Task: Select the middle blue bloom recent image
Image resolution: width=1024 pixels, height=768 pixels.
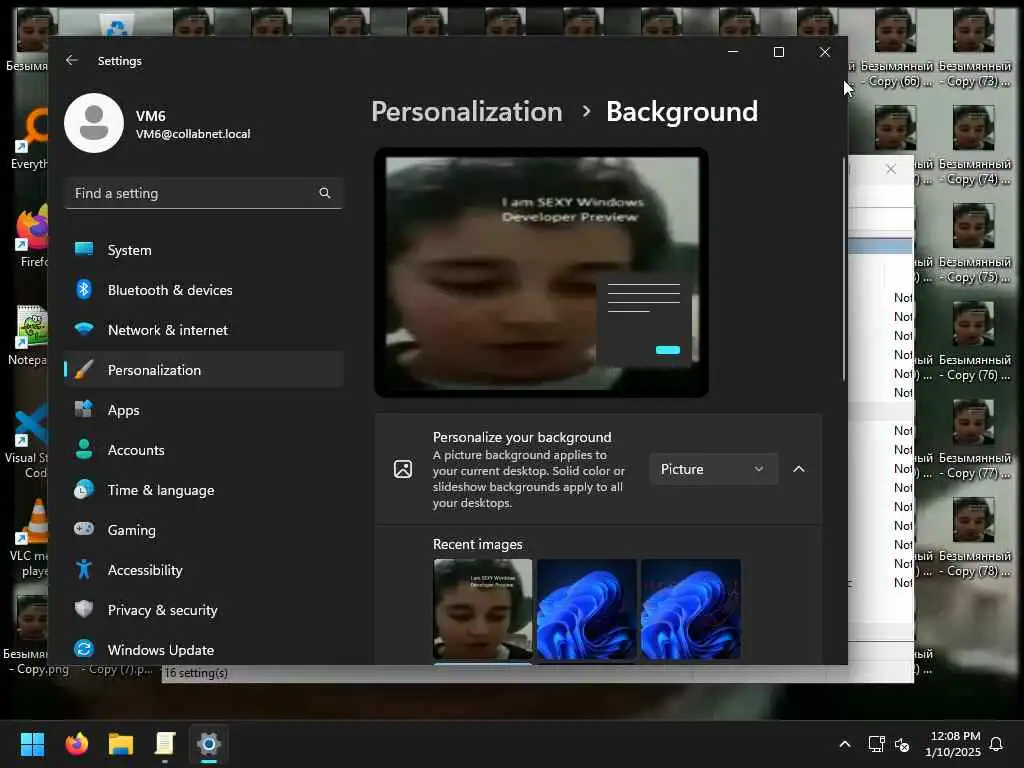Action: (x=586, y=609)
